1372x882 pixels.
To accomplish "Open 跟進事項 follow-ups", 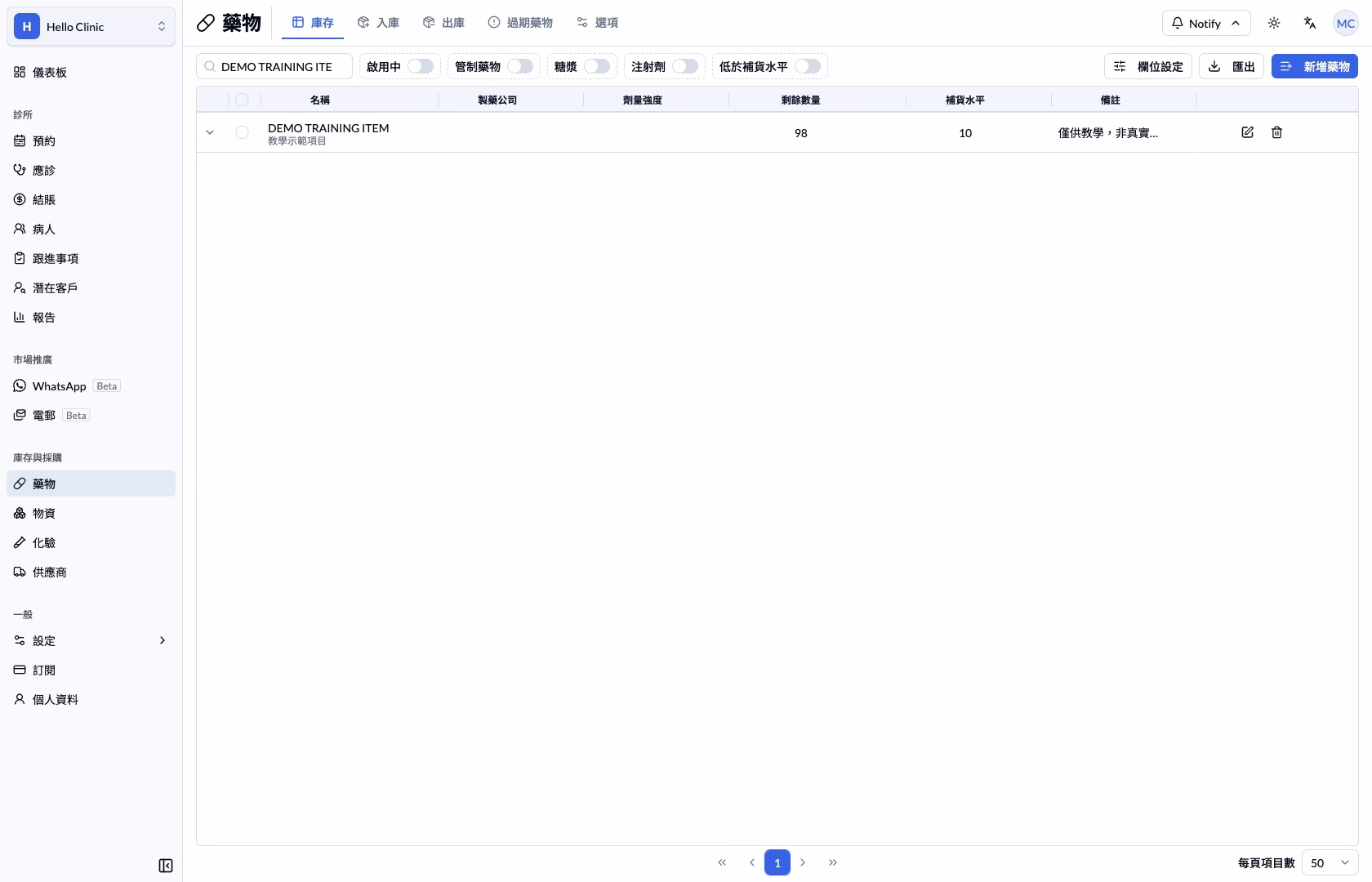I will point(91,258).
